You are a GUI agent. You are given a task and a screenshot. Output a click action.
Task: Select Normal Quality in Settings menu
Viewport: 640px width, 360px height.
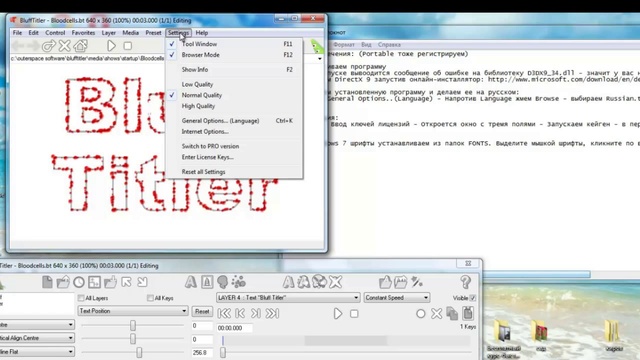tap(234, 95)
